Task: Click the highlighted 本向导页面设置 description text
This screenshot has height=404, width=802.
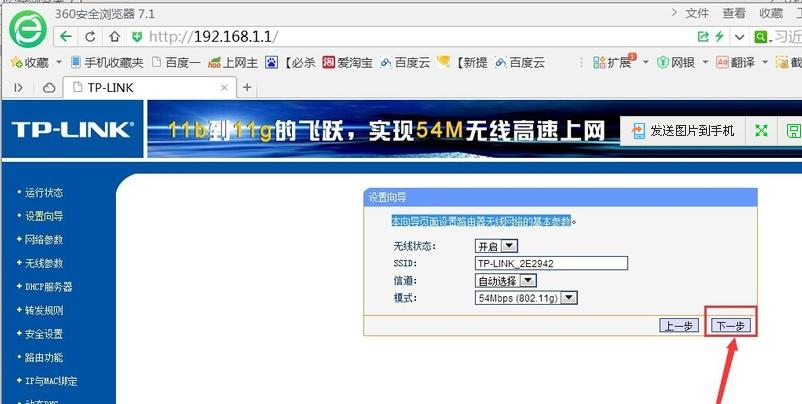Action: pyautogui.click(x=481, y=221)
